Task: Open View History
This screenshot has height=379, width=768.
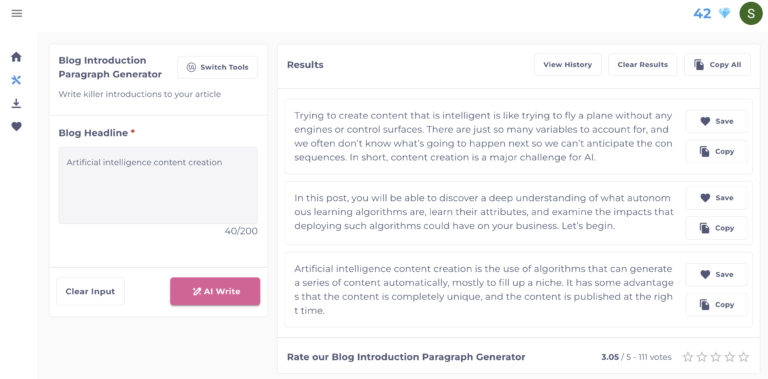Action: 568,65
